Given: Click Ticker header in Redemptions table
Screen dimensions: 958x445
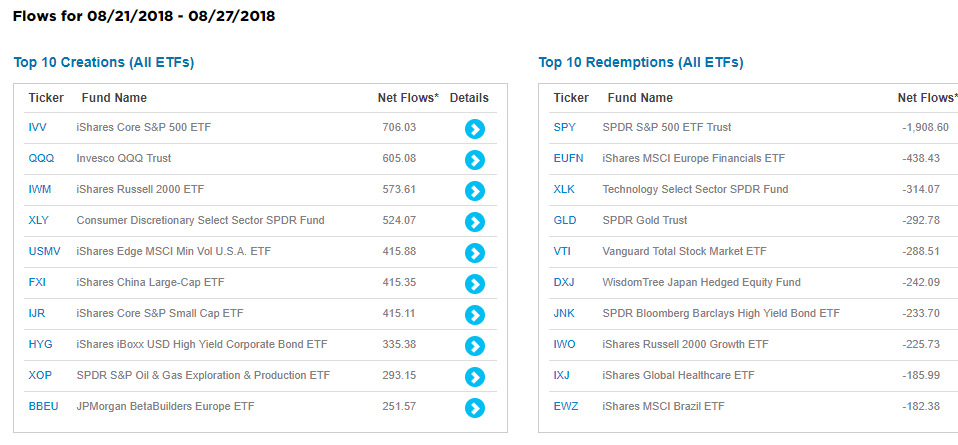Looking at the screenshot, I should coord(571,98).
